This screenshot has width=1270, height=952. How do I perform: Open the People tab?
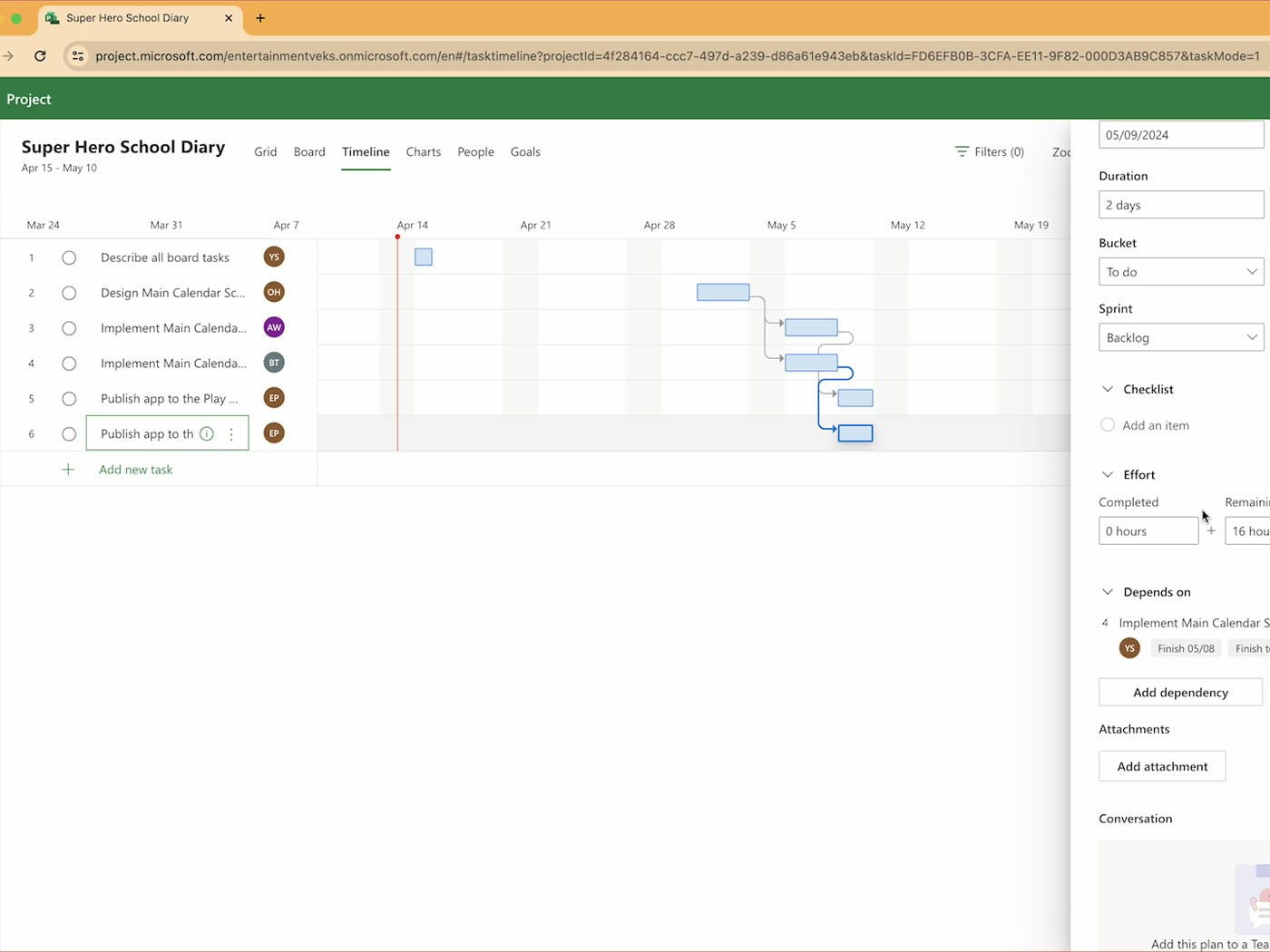[x=476, y=152]
